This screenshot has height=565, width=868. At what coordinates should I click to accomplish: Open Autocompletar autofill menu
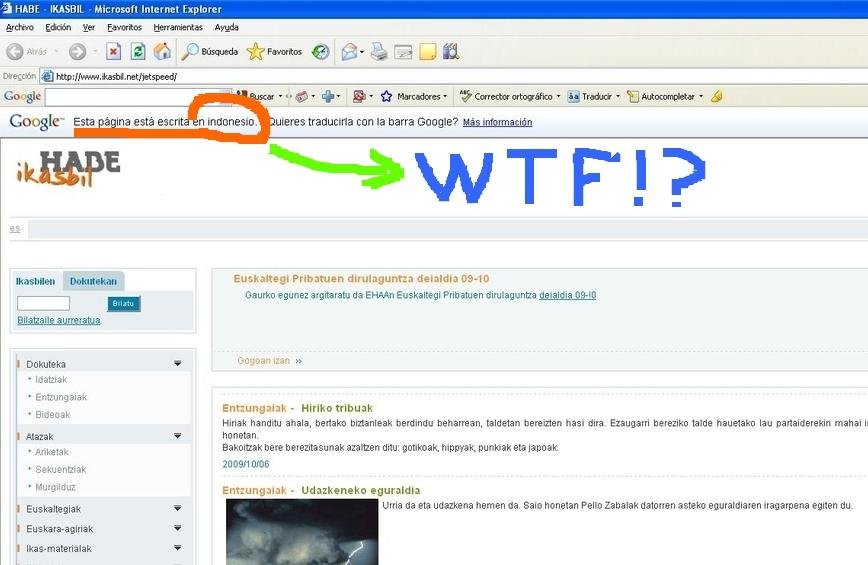[665, 96]
